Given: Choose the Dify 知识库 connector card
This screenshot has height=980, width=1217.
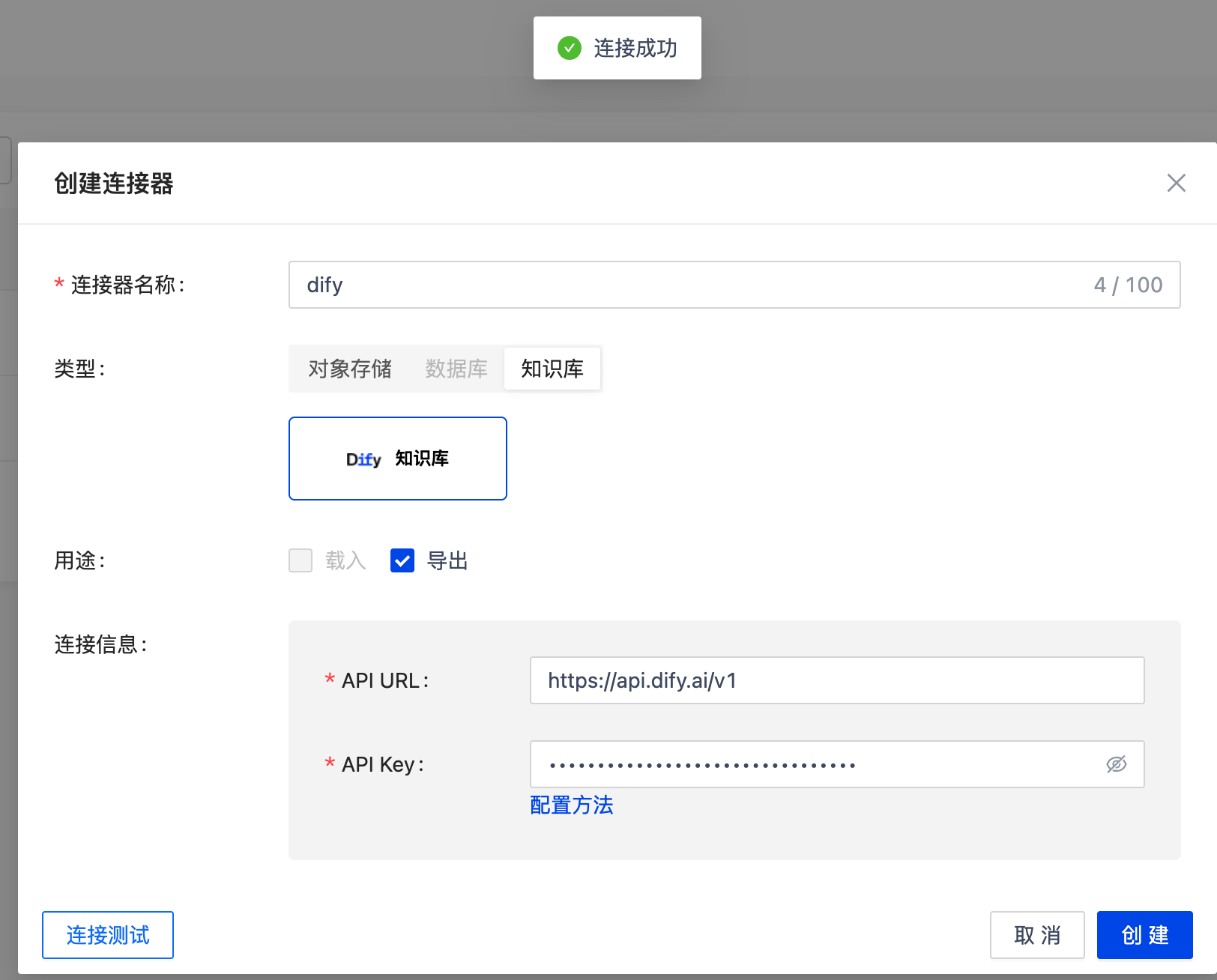Looking at the screenshot, I should coord(398,459).
